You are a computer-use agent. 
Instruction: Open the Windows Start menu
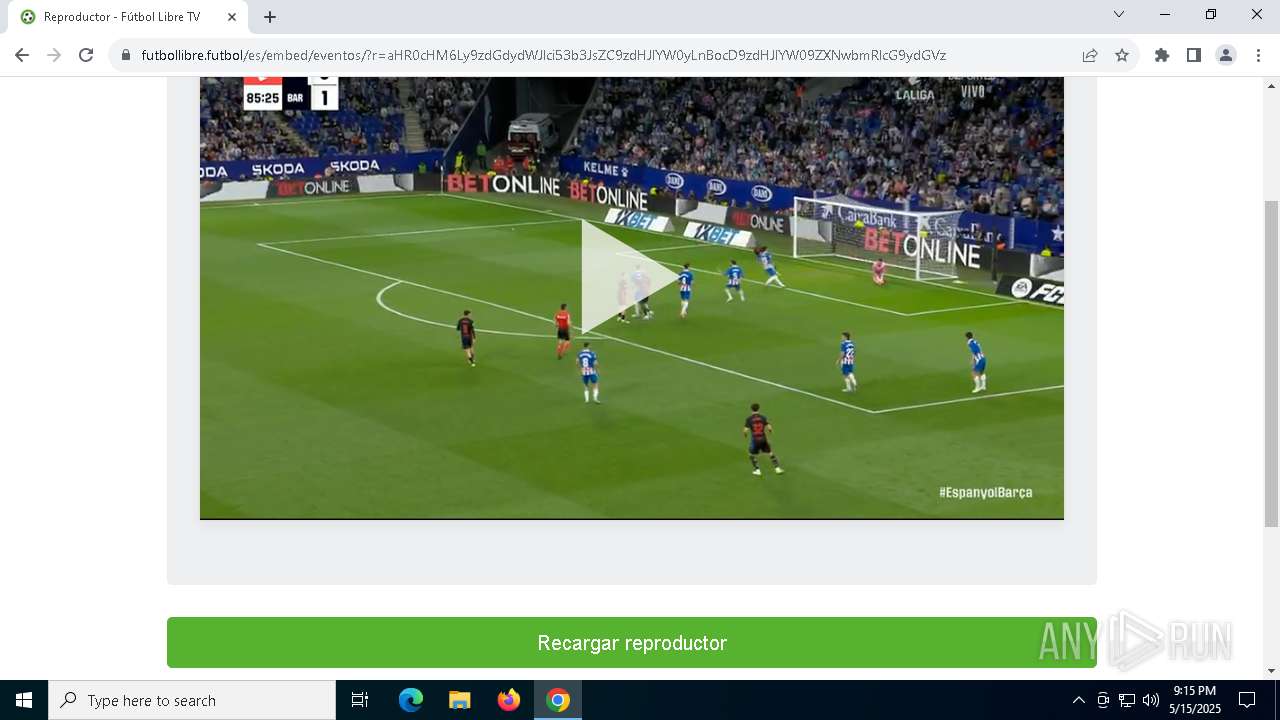[24, 700]
